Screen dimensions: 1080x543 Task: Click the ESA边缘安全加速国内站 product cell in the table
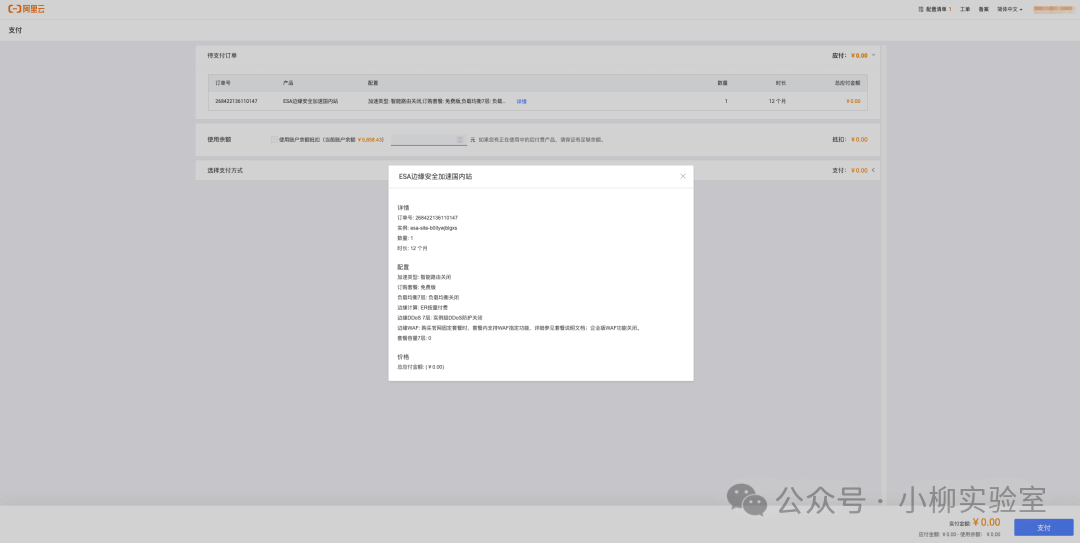click(x=310, y=101)
